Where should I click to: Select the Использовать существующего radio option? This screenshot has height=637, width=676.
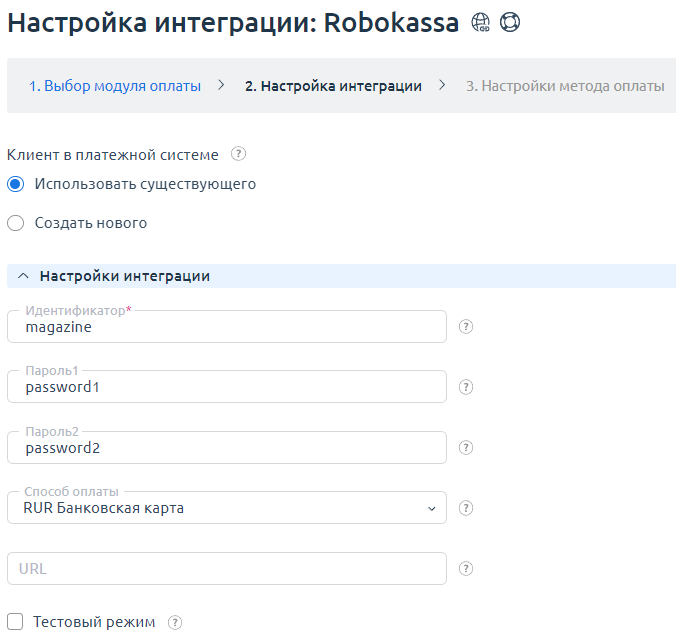pos(15,184)
